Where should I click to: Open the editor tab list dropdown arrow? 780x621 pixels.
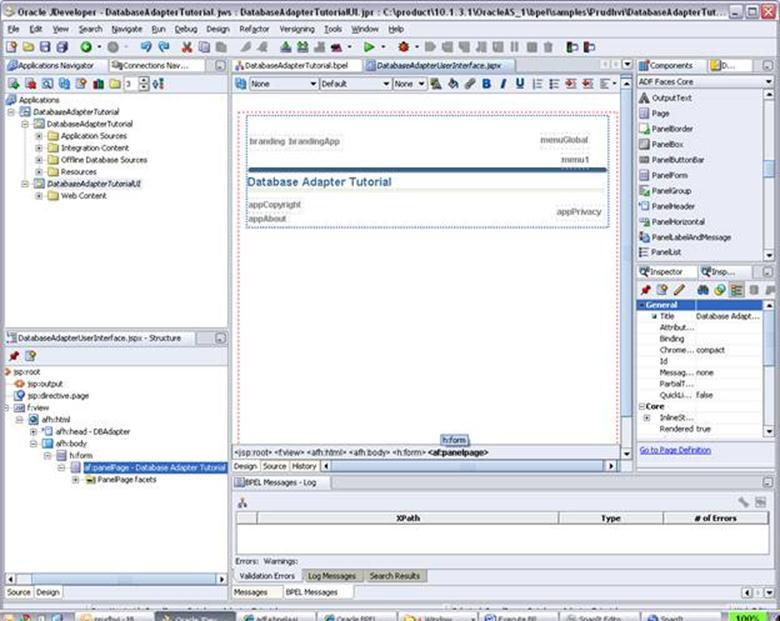click(627, 65)
